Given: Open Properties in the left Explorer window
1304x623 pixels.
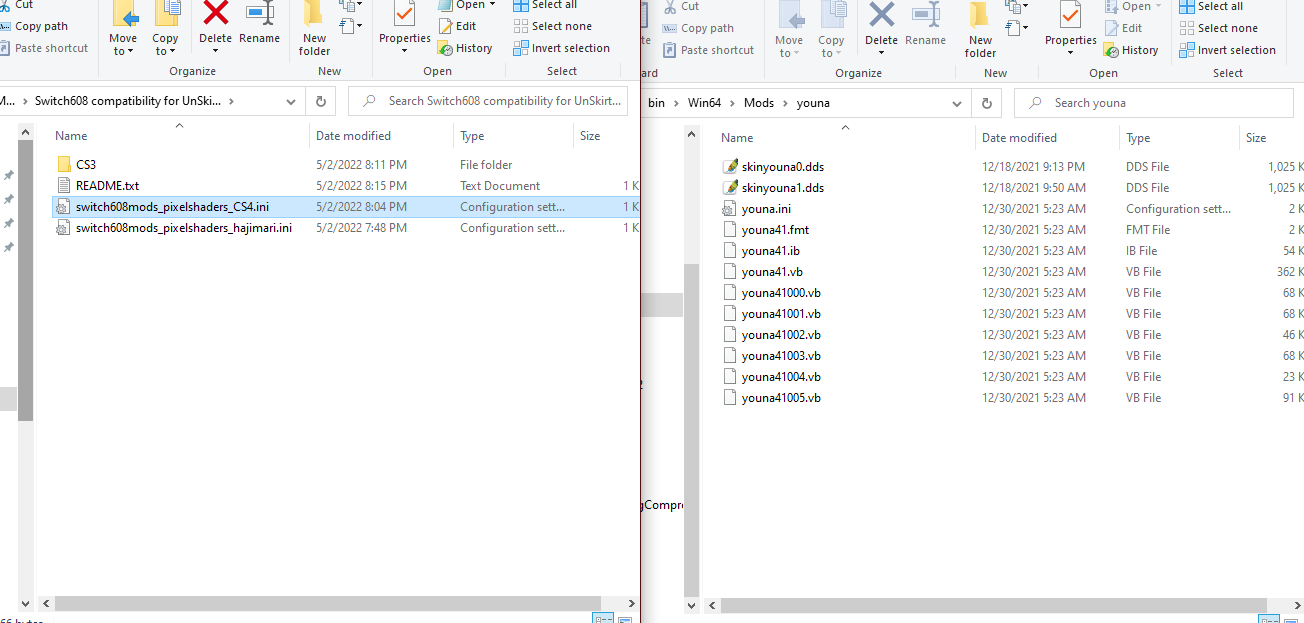Looking at the screenshot, I should point(404,24).
